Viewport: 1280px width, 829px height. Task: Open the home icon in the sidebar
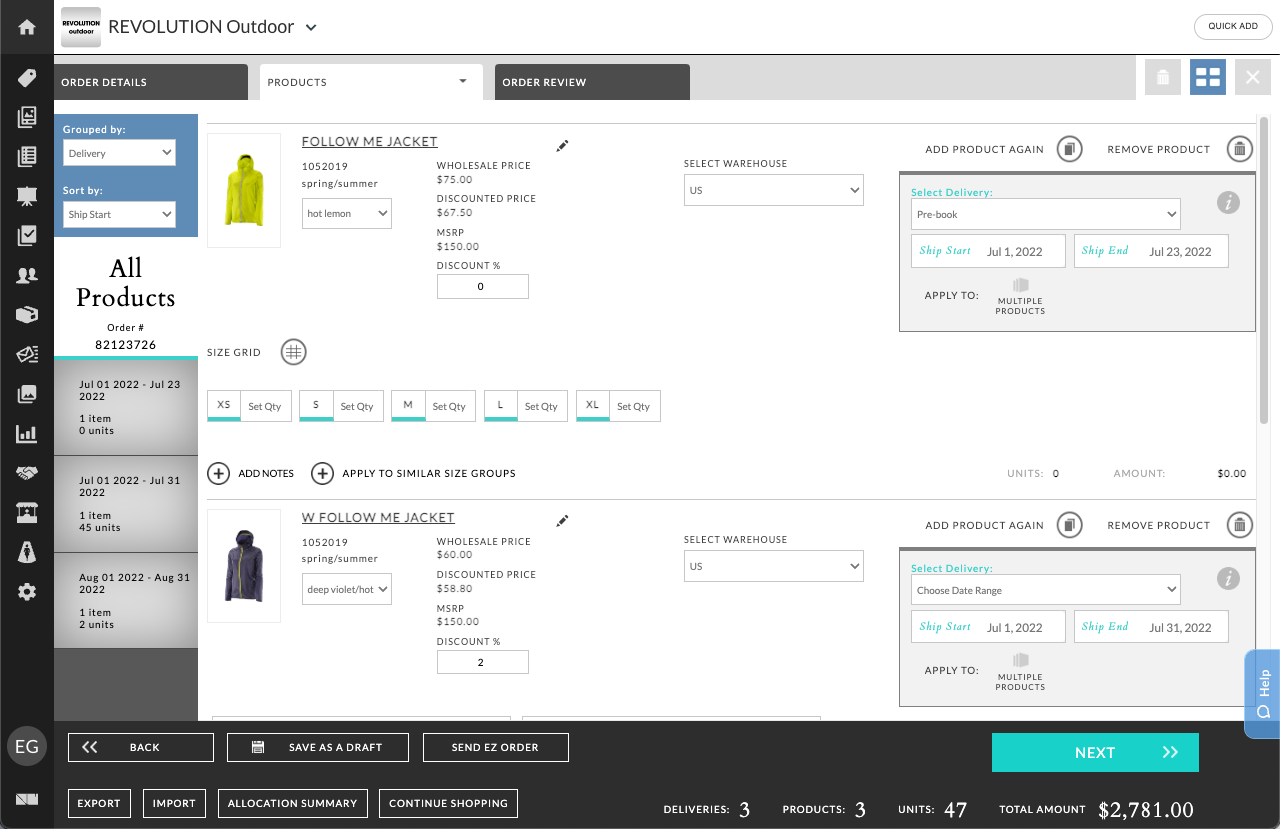coord(27,27)
